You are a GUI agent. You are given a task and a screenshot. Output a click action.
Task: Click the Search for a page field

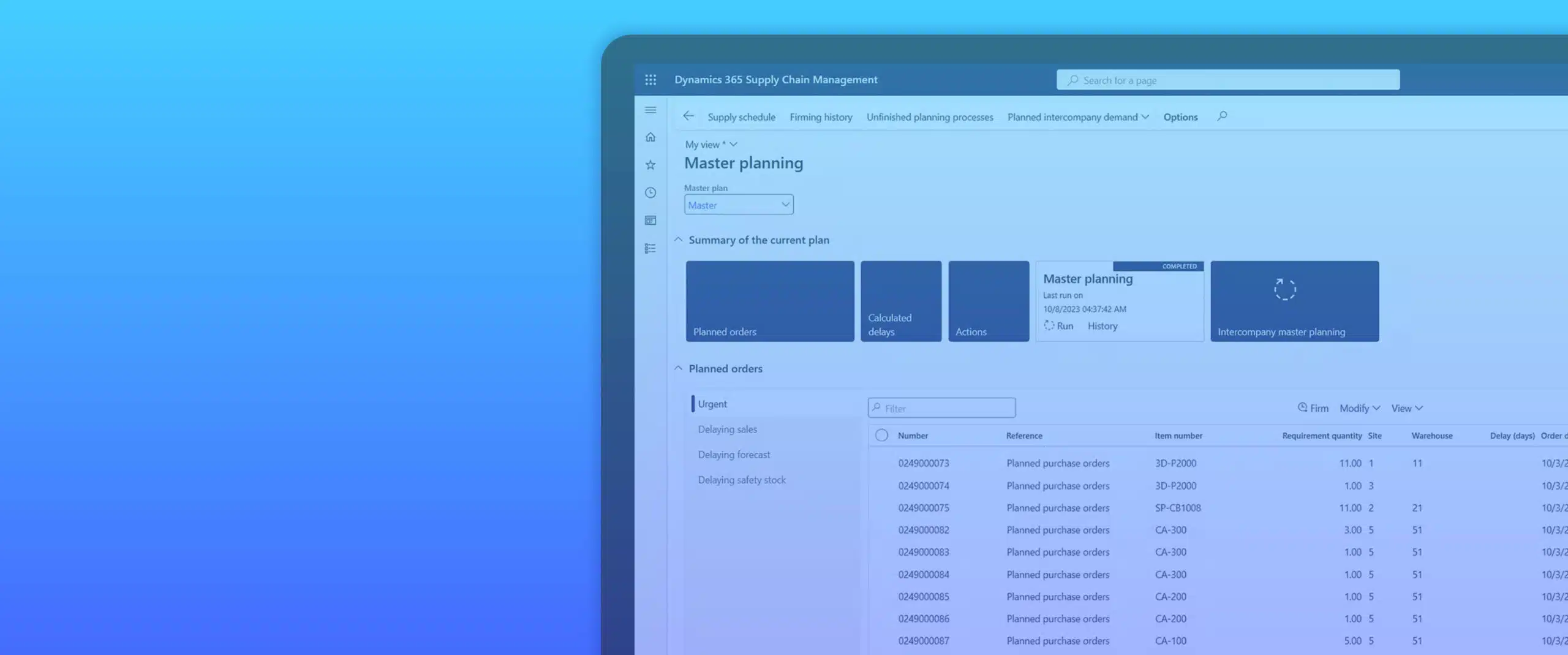tap(1227, 80)
